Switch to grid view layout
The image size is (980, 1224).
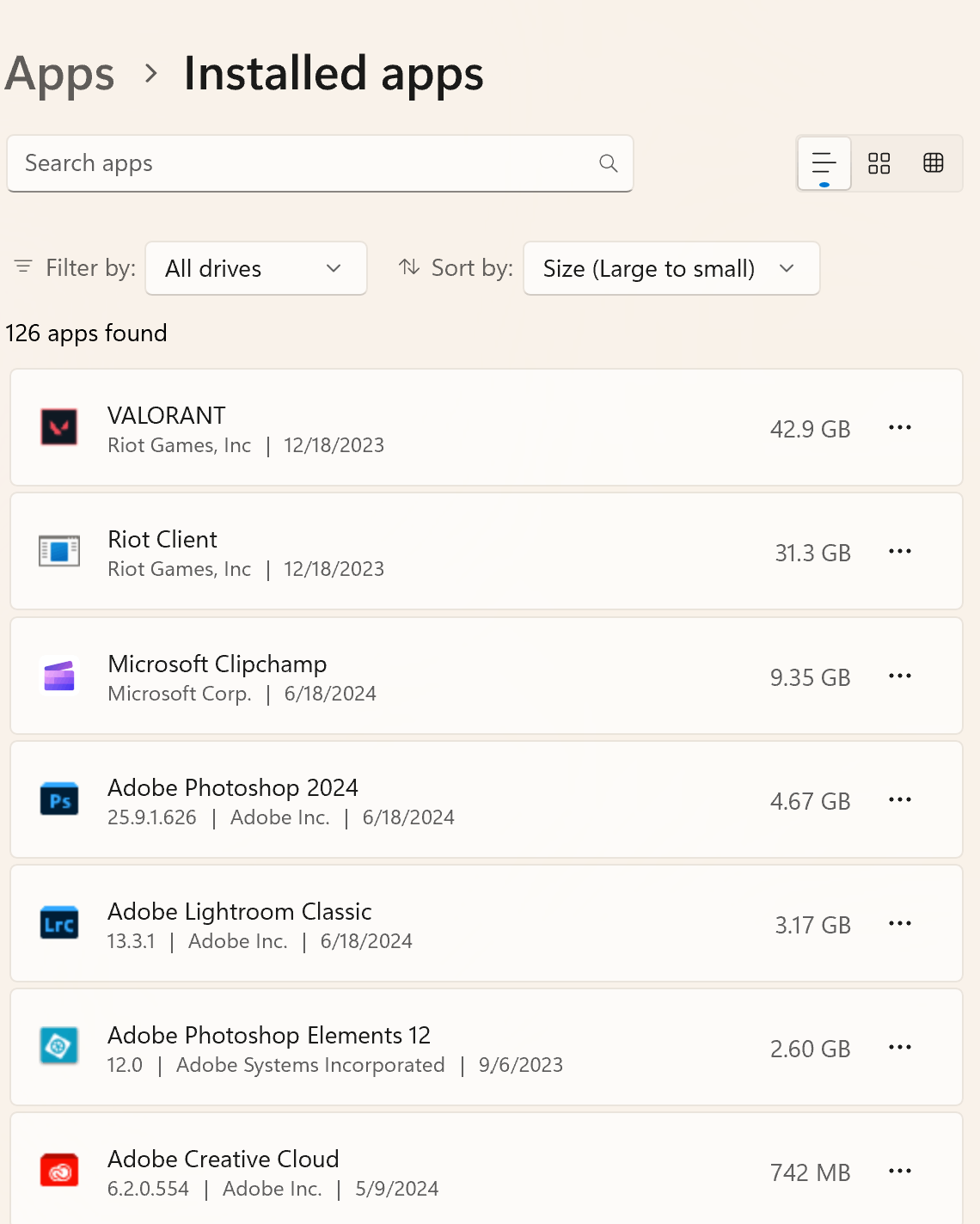tap(879, 163)
